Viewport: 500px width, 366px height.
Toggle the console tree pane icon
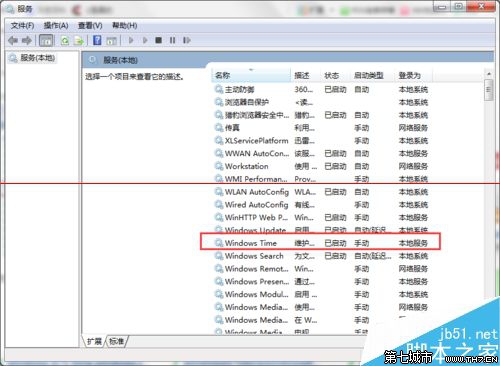pyautogui.click(x=46, y=40)
